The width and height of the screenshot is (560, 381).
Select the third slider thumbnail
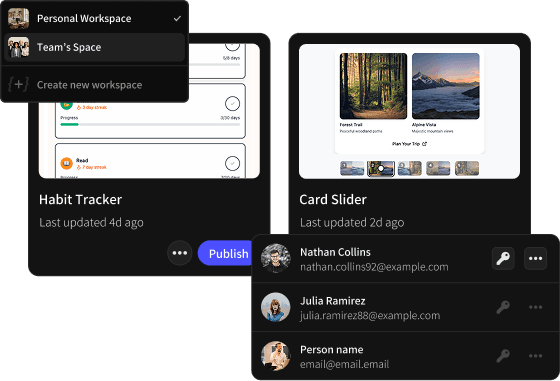pos(410,169)
